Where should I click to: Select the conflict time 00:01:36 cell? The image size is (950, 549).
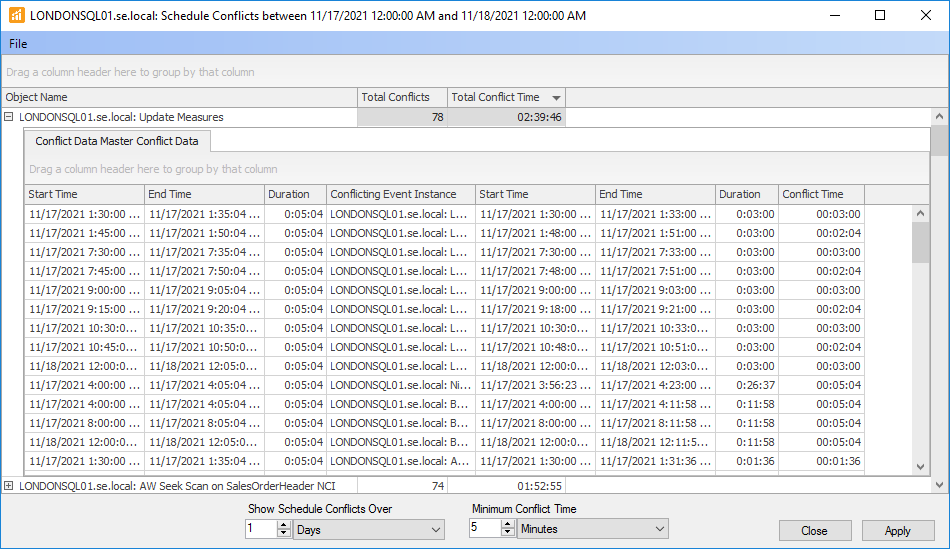click(821, 461)
